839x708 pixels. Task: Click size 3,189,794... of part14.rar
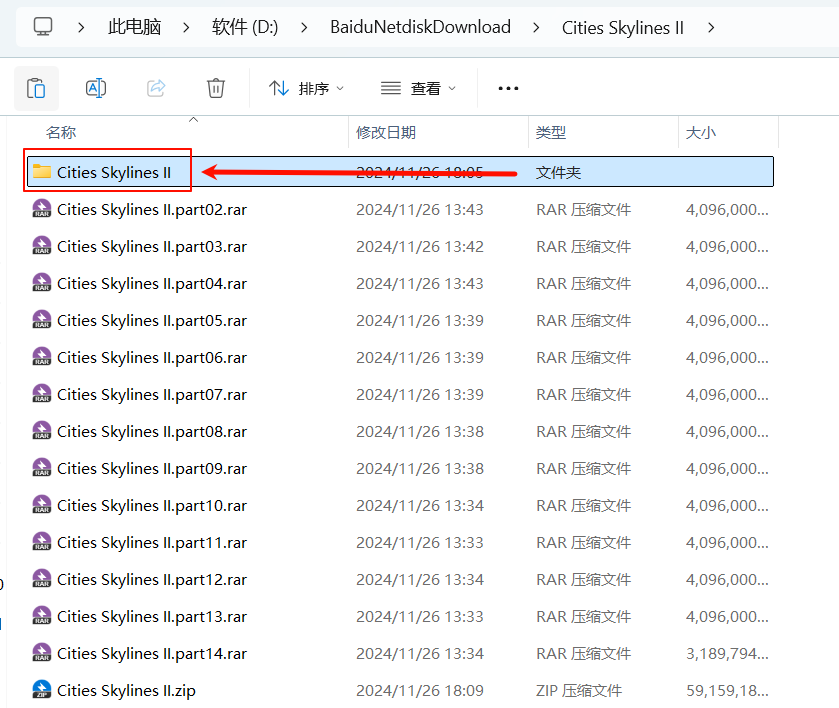727,653
